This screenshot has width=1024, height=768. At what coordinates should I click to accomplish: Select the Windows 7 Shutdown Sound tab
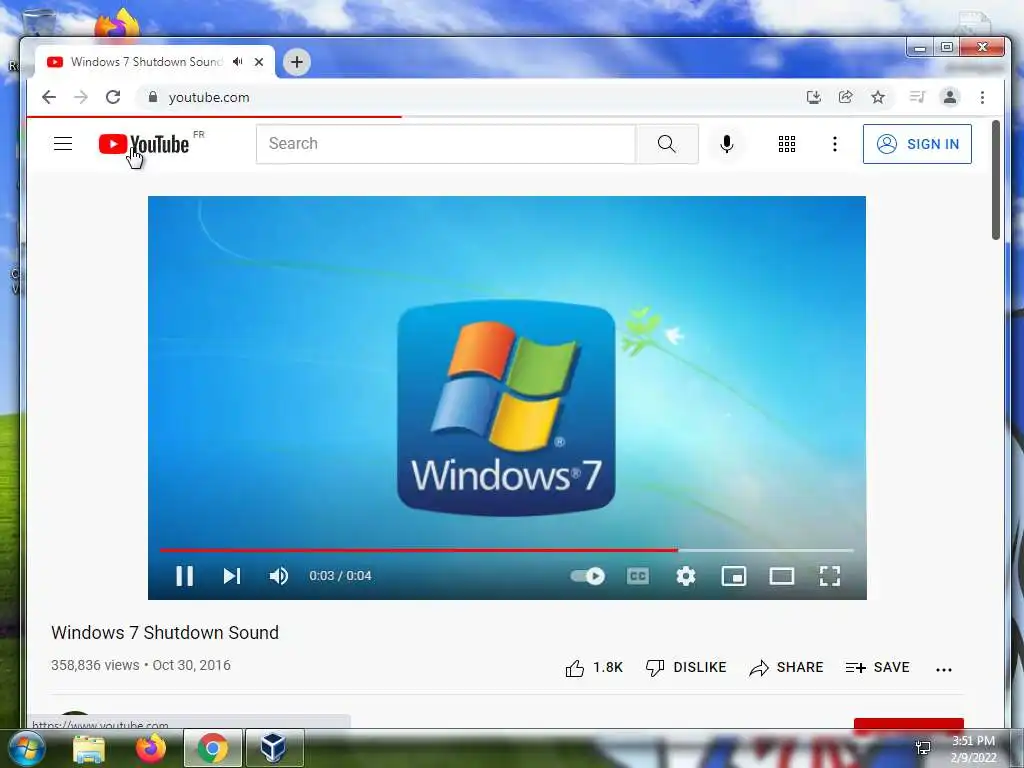coord(147,62)
